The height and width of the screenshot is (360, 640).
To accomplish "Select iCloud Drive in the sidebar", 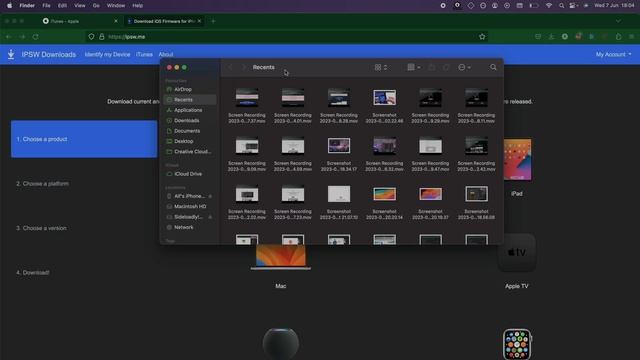I will coord(190,174).
